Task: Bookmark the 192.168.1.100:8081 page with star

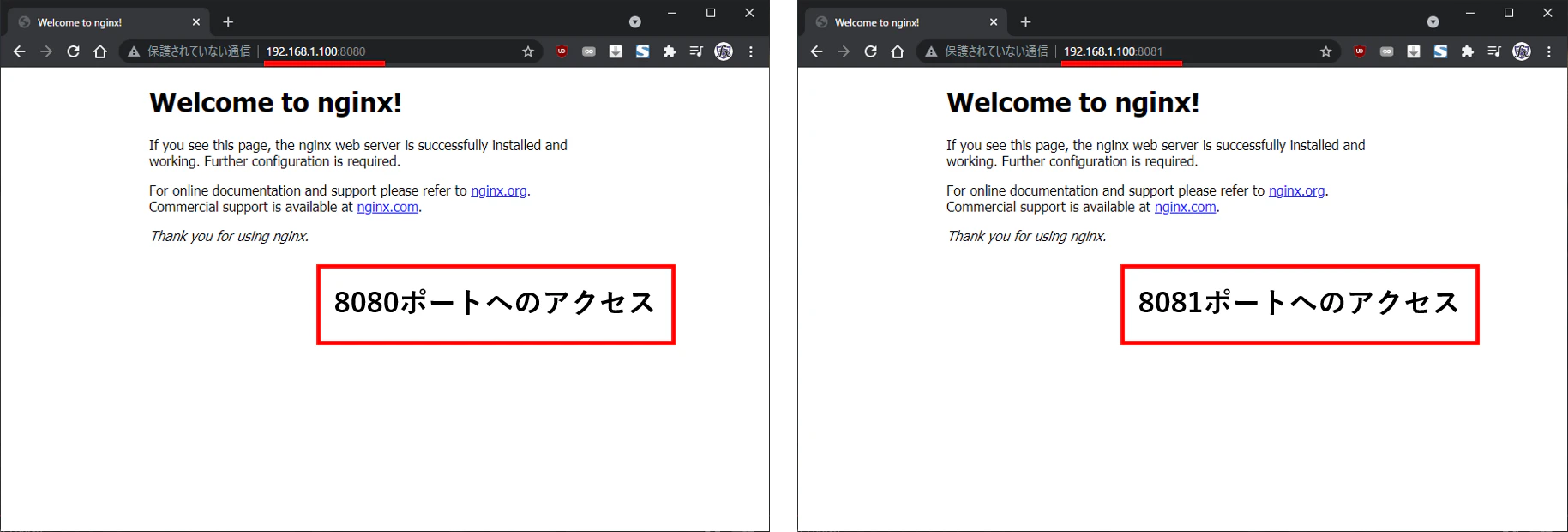Action: [x=1326, y=51]
